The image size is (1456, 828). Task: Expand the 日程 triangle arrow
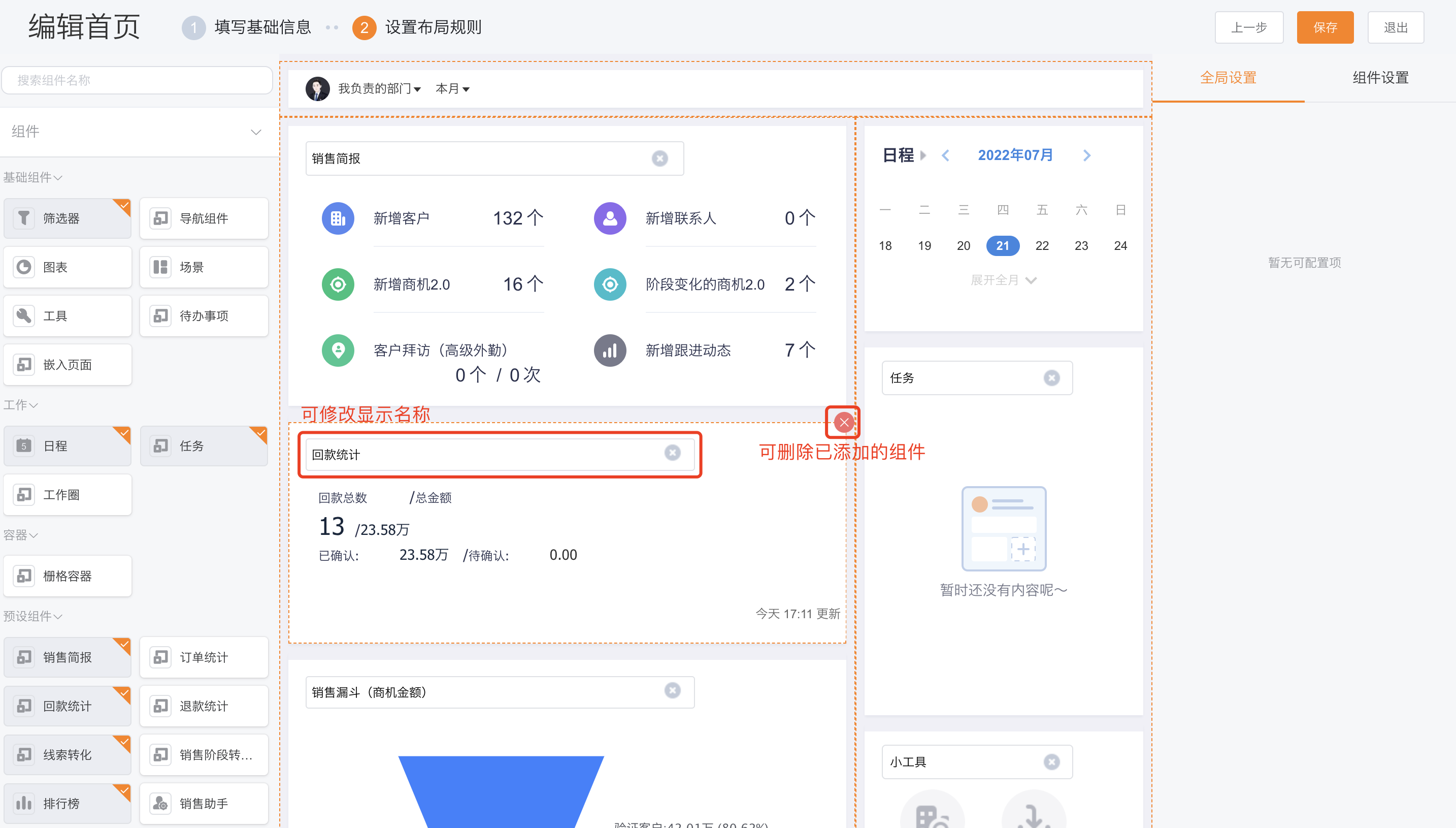[923, 155]
